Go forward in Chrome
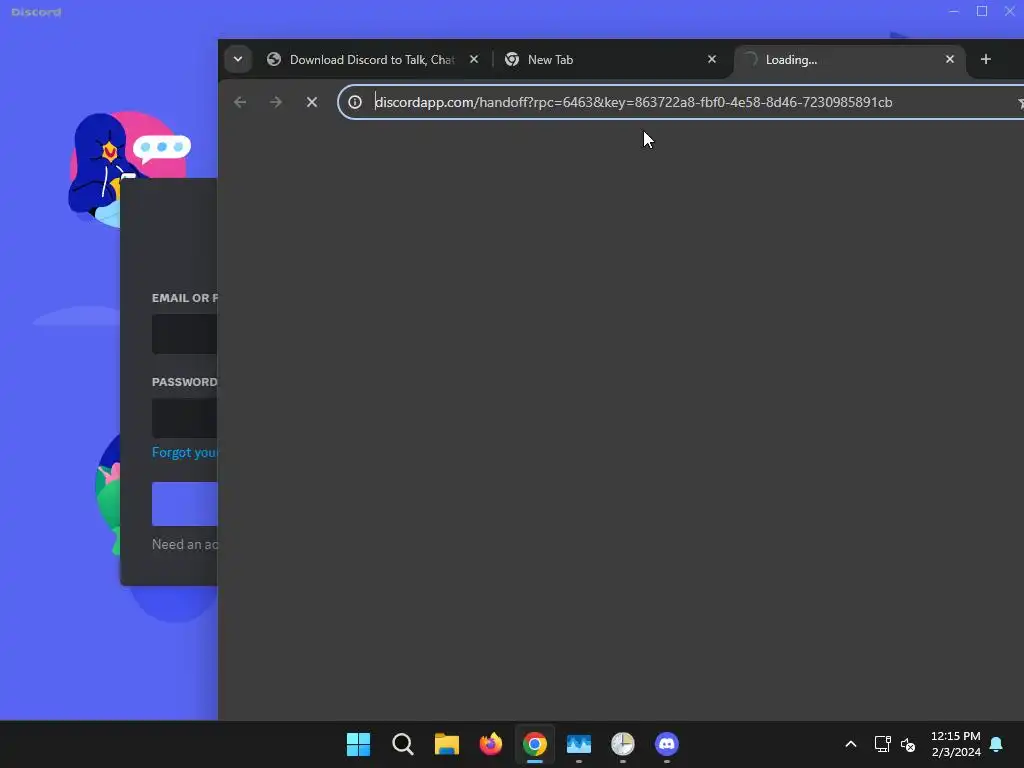 pyautogui.click(x=276, y=102)
